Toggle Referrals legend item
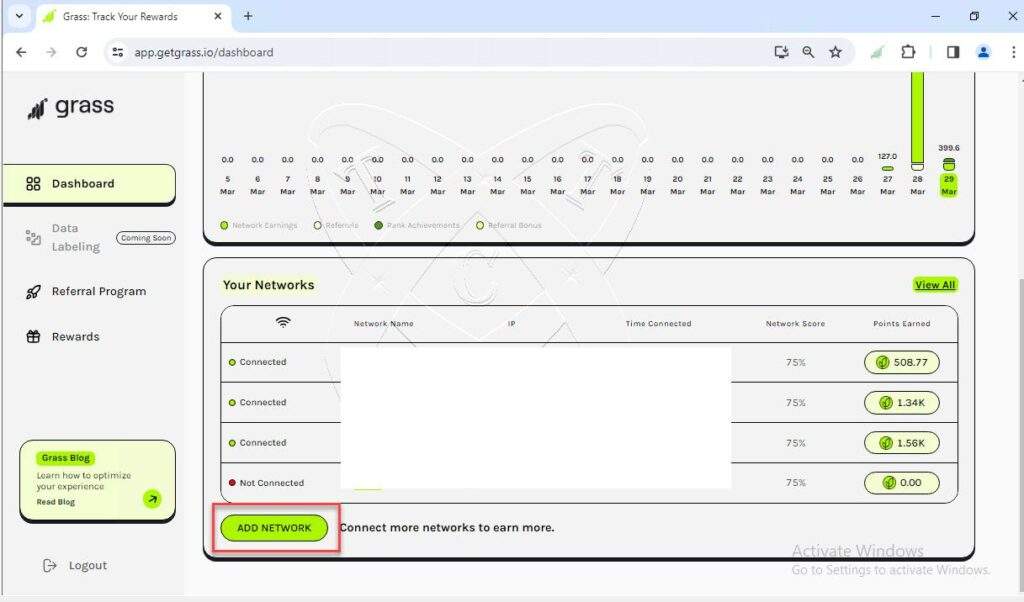The width and height of the screenshot is (1024, 602). click(x=336, y=225)
